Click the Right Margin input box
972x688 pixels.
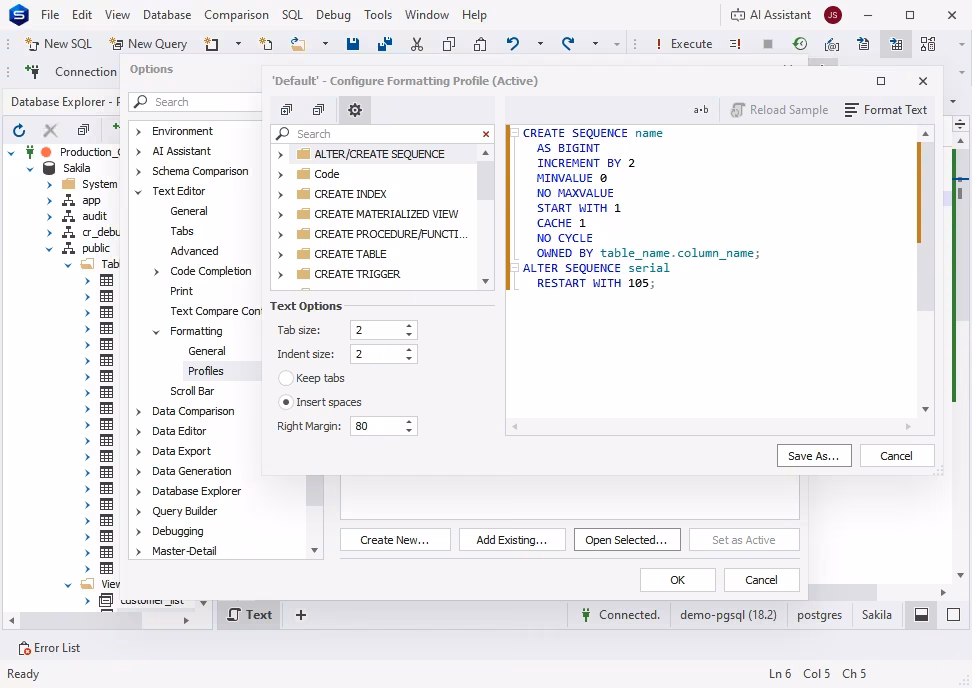pyautogui.click(x=377, y=426)
